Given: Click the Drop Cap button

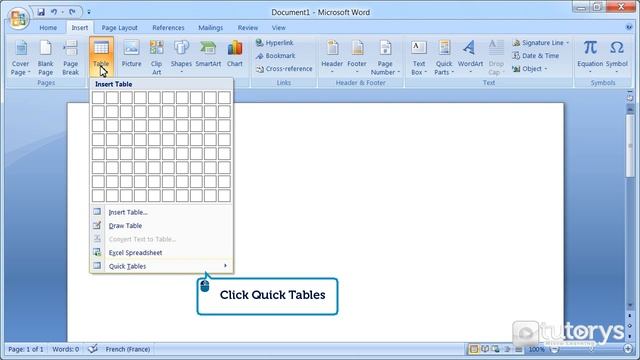Looking at the screenshot, I should (x=496, y=58).
